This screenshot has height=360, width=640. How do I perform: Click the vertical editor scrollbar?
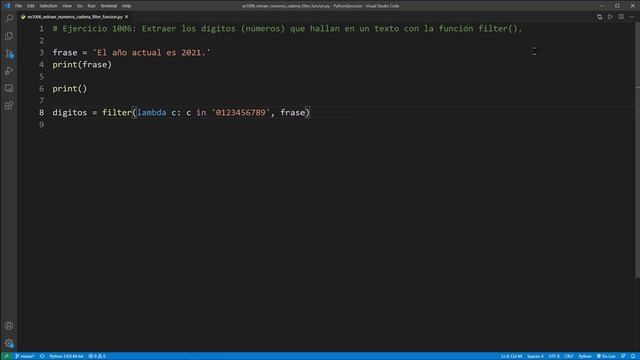pos(637,150)
